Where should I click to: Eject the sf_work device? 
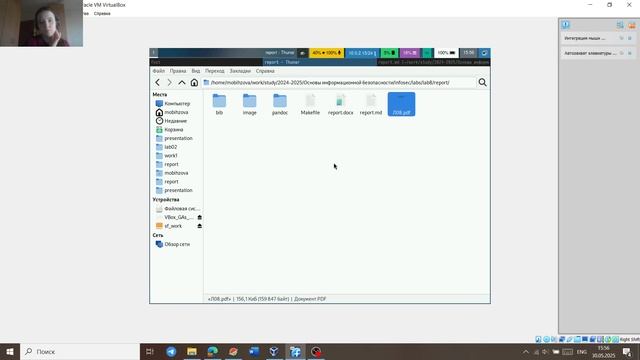(x=200, y=226)
